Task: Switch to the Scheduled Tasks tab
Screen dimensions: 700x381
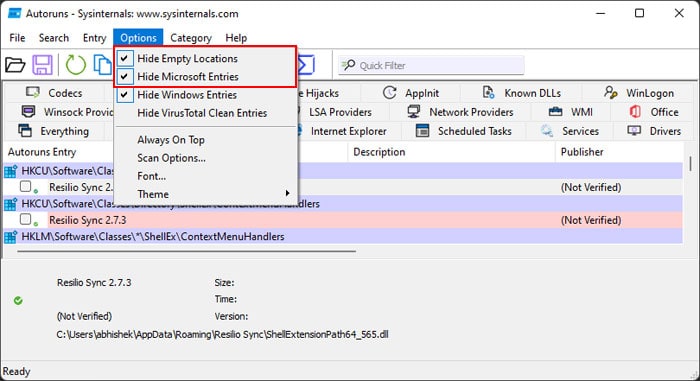Action: [x=464, y=131]
